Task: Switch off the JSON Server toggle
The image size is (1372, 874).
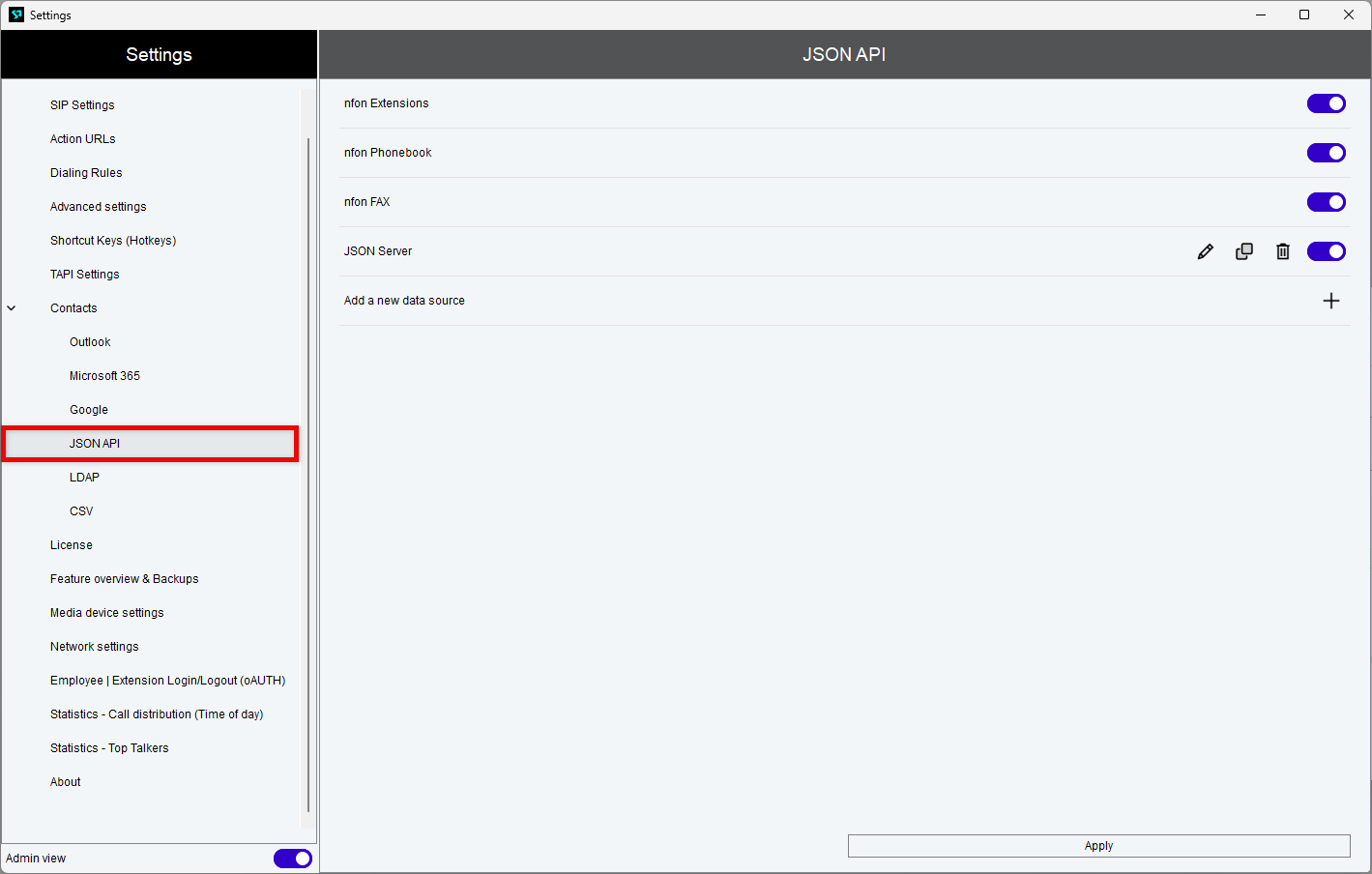Action: coord(1327,251)
